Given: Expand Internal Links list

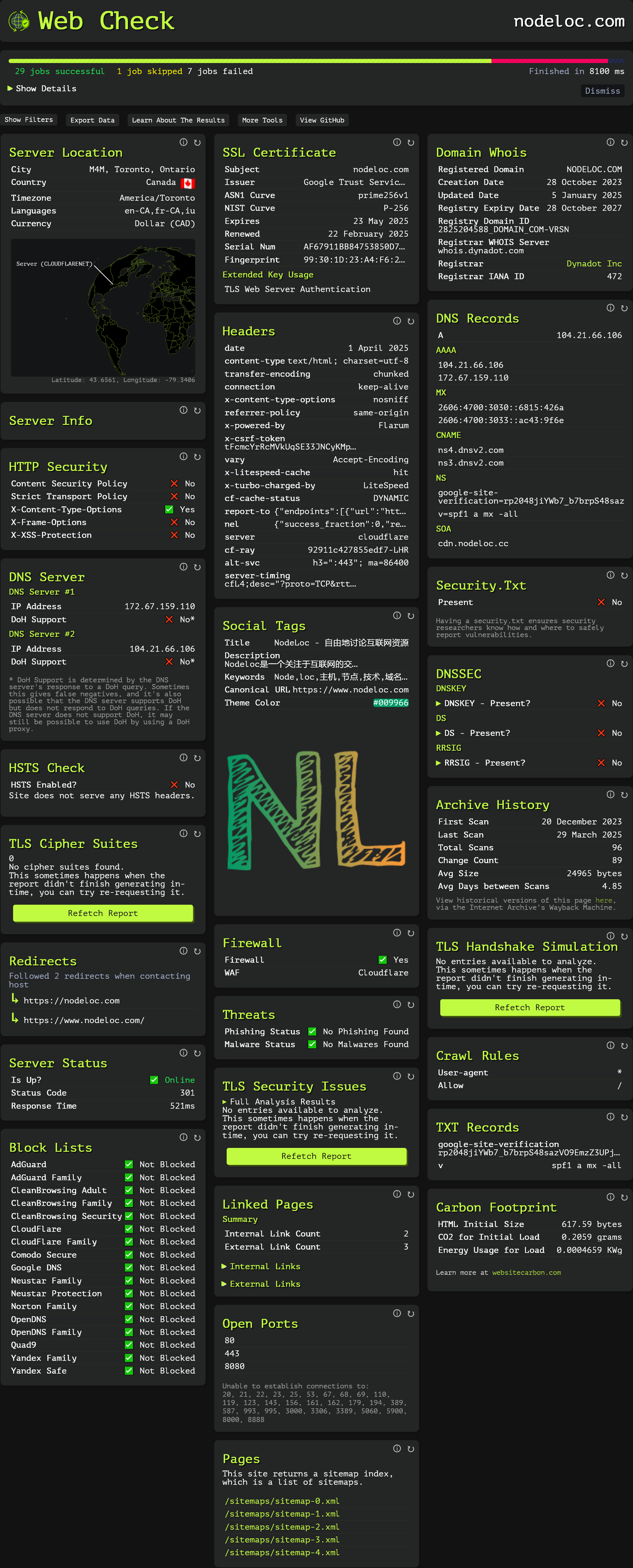Looking at the screenshot, I should [x=261, y=1266].
